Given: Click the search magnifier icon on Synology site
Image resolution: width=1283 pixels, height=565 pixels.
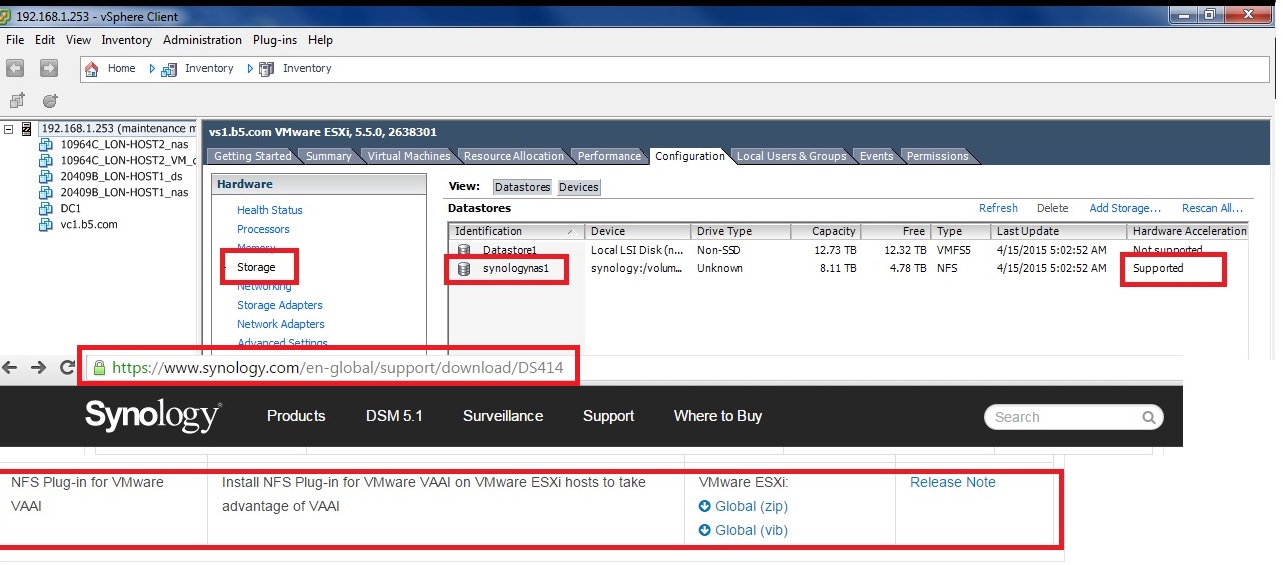Looking at the screenshot, I should [x=1150, y=417].
